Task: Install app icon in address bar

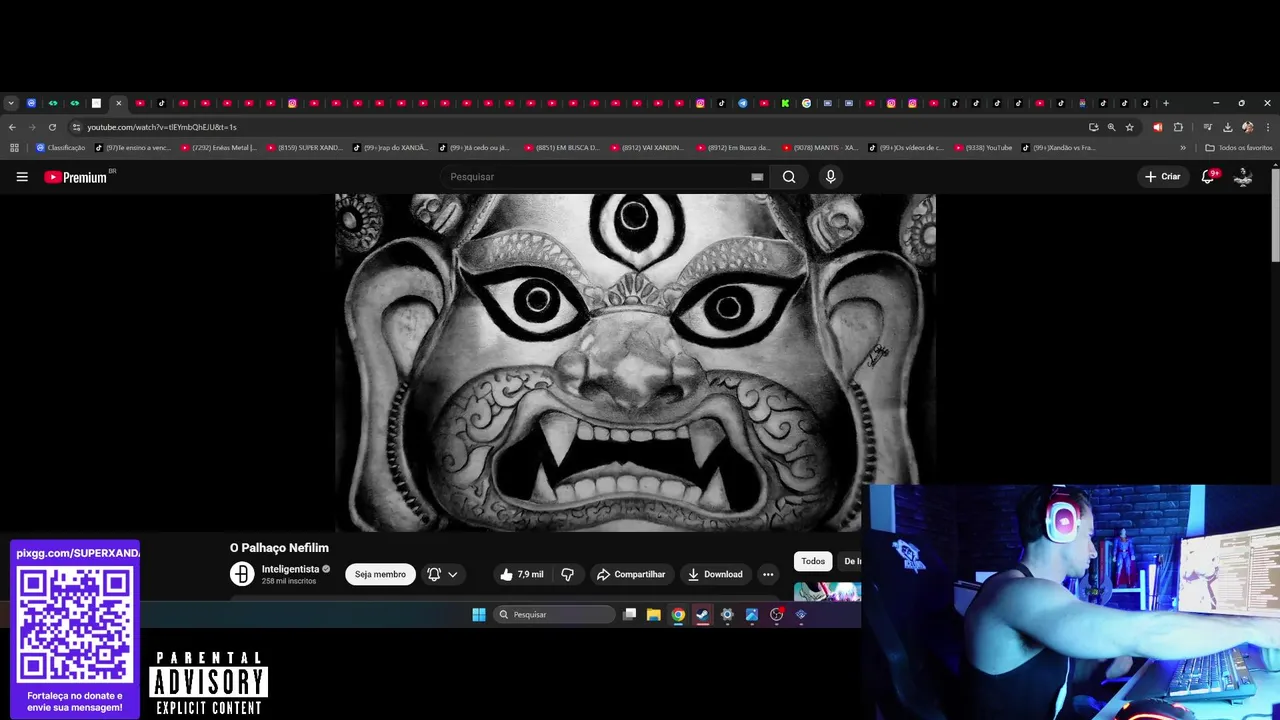Action: 1093,127
